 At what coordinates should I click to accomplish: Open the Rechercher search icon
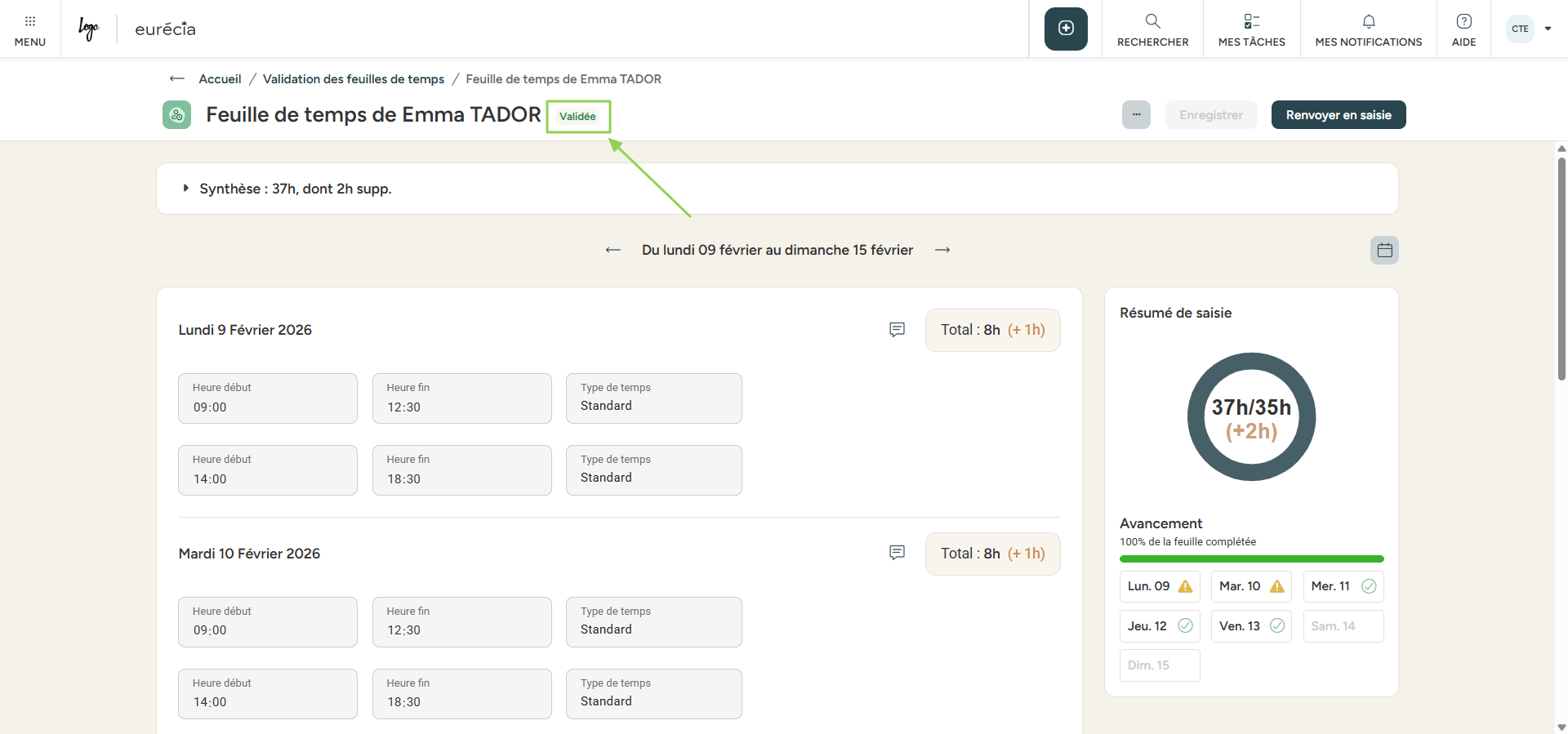pyautogui.click(x=1152, y=29)
